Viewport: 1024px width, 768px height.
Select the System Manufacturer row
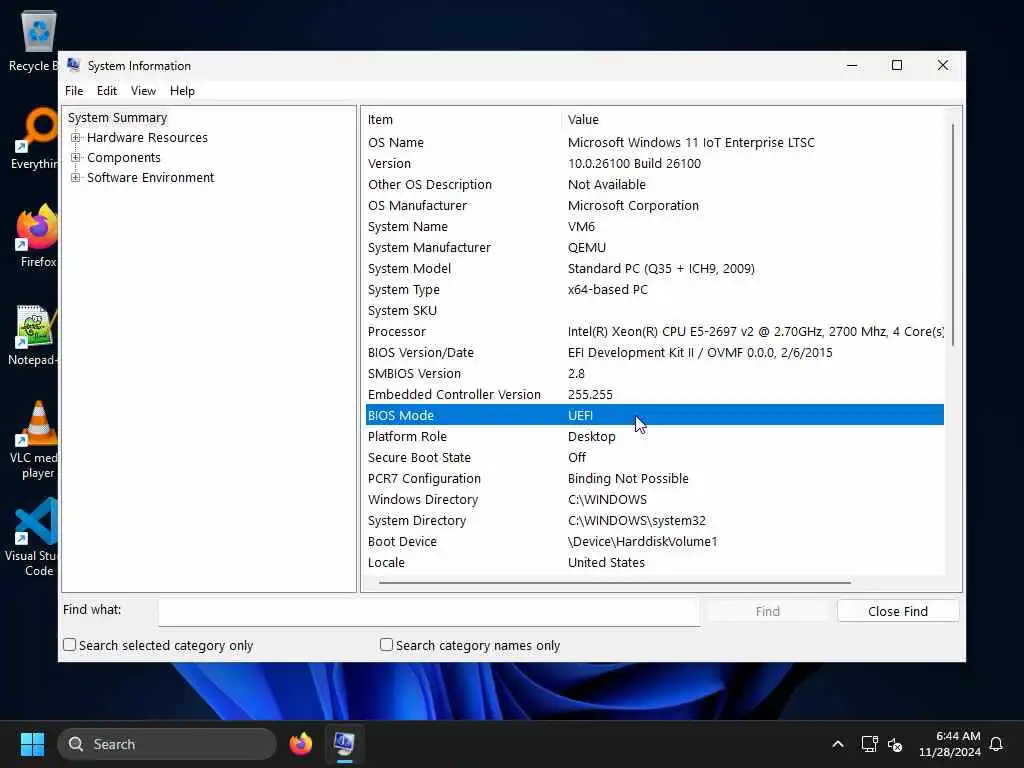[x=655, y=248]
